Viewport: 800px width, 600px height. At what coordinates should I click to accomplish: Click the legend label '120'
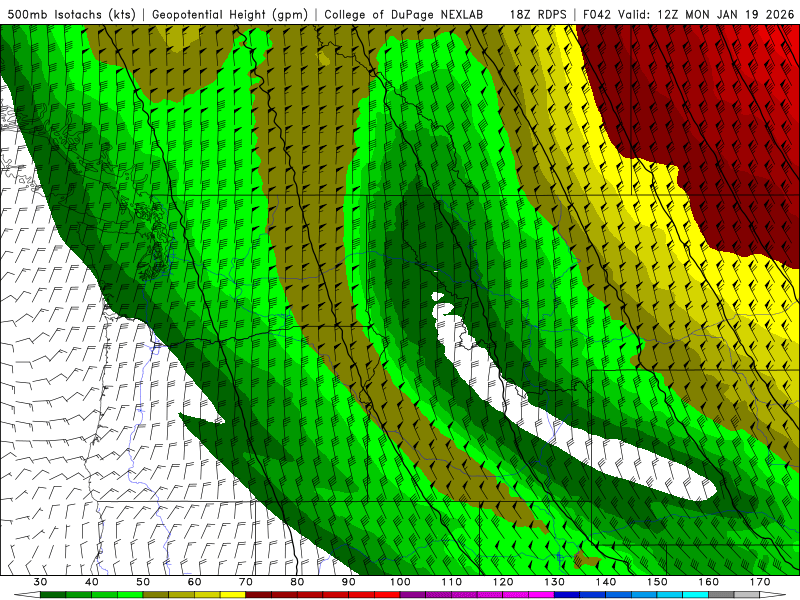503,582
